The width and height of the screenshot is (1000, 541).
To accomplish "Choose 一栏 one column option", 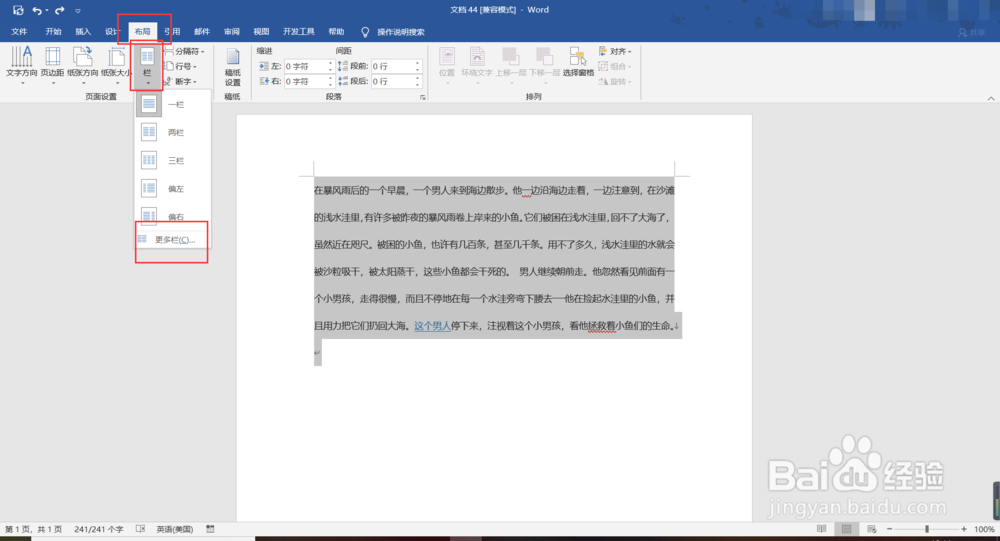I will [173, 104].
